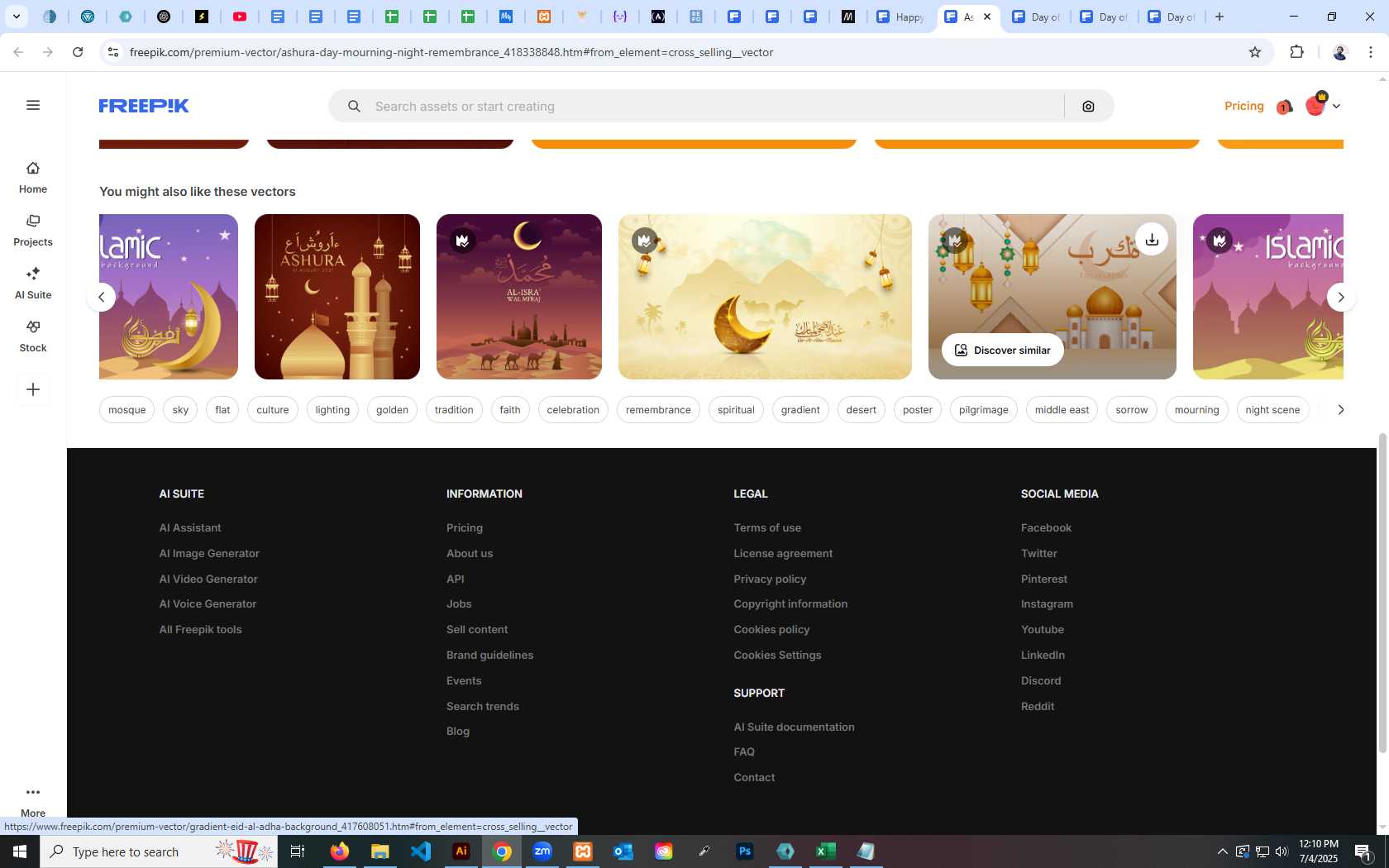Open the More menu in the sidebar
The image size is (1389, 868).
(x=33, y=801)
